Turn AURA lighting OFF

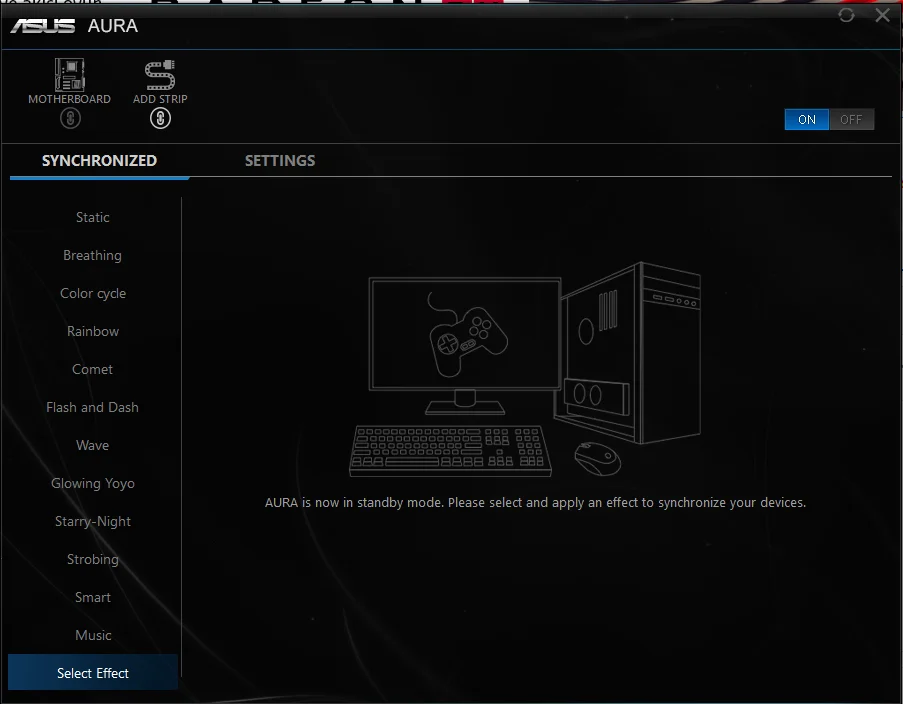[x=851, y=119]
